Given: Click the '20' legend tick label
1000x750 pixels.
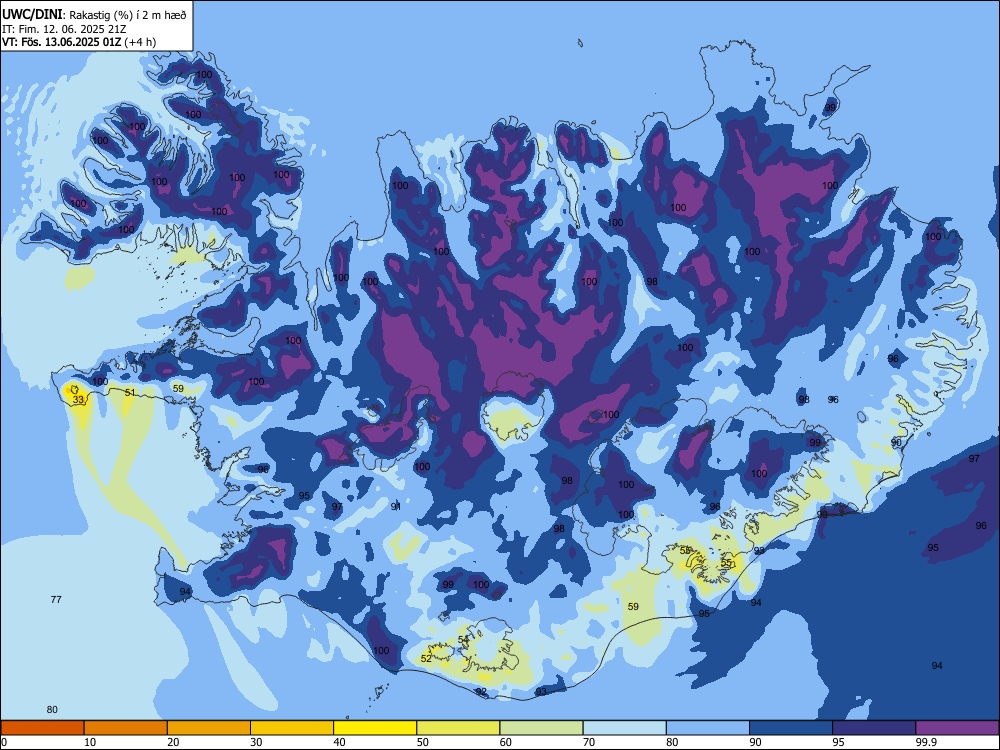Looking at the screenshot, I should pos(173,742).
